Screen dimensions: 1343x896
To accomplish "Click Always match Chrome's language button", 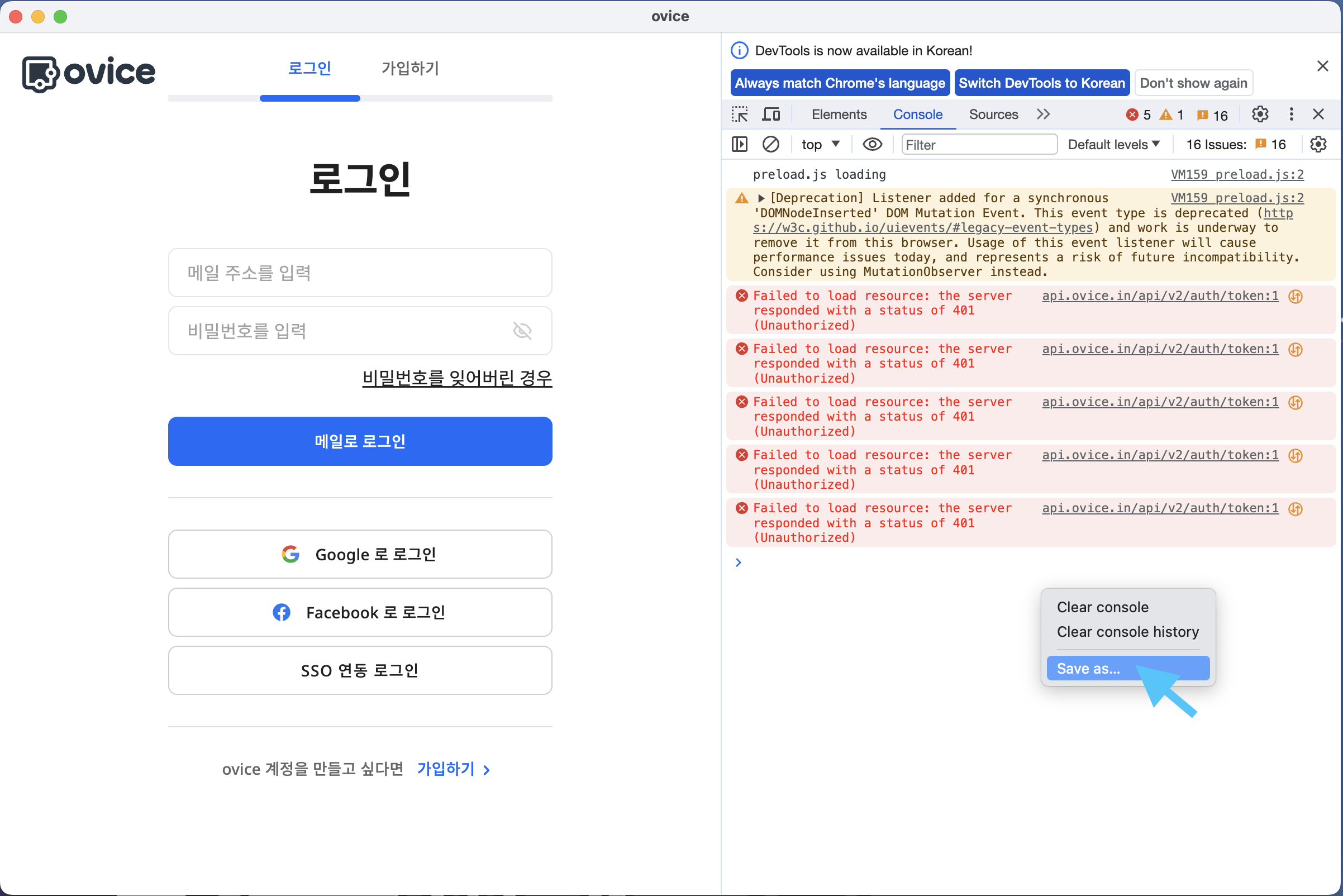I will (x=840, y=83).
